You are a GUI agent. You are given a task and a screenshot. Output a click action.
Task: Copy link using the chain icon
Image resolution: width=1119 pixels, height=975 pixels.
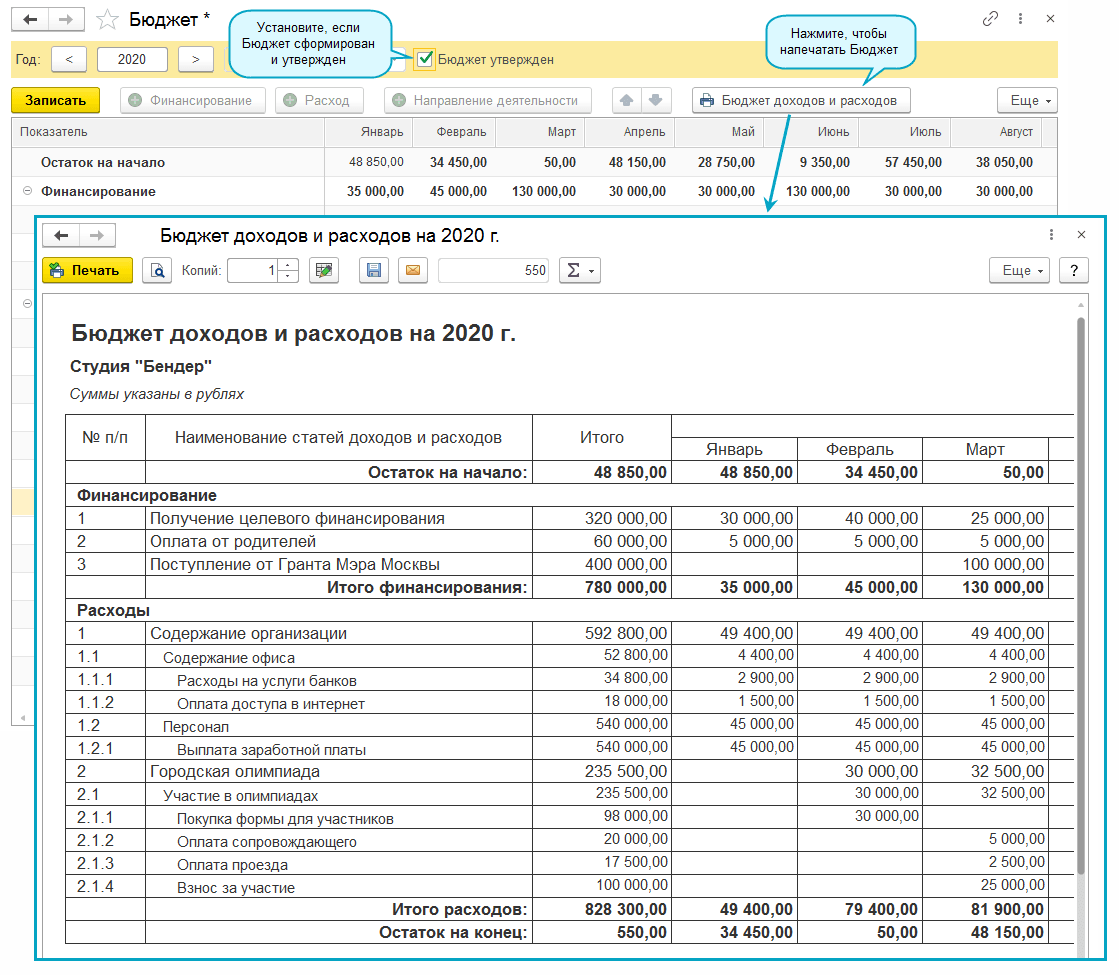pos(991,18)
